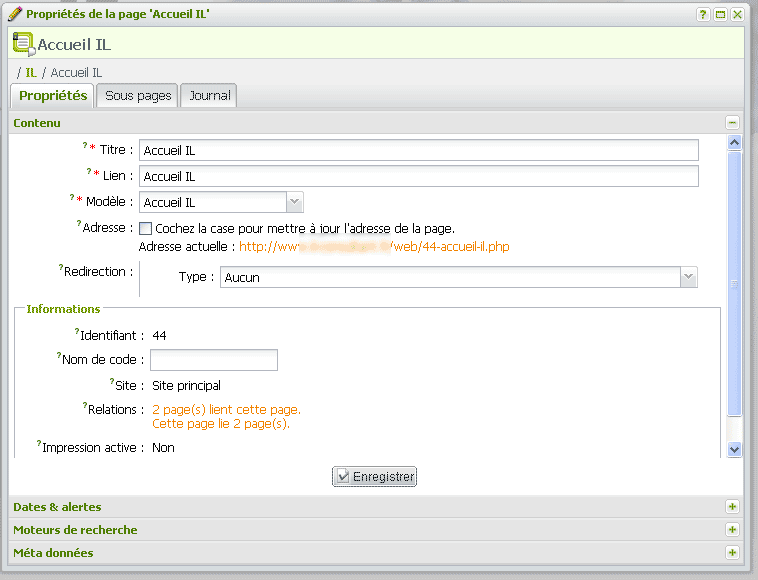Click the help mark beside Redirection
This screenshot has width=758, height=580.
pyautogui.click(x=61, y=268)
